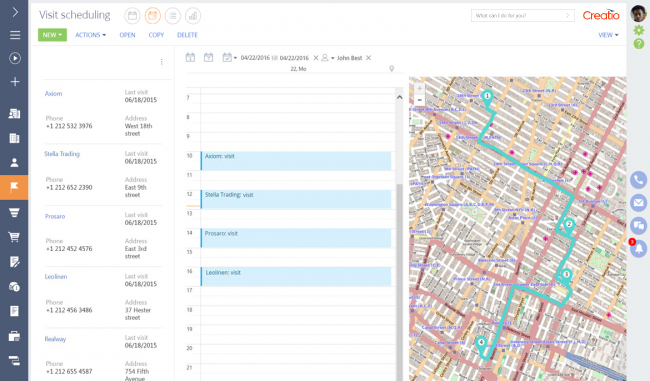Select day calendar icon in schedule toolbar

[x=190, y=58]
